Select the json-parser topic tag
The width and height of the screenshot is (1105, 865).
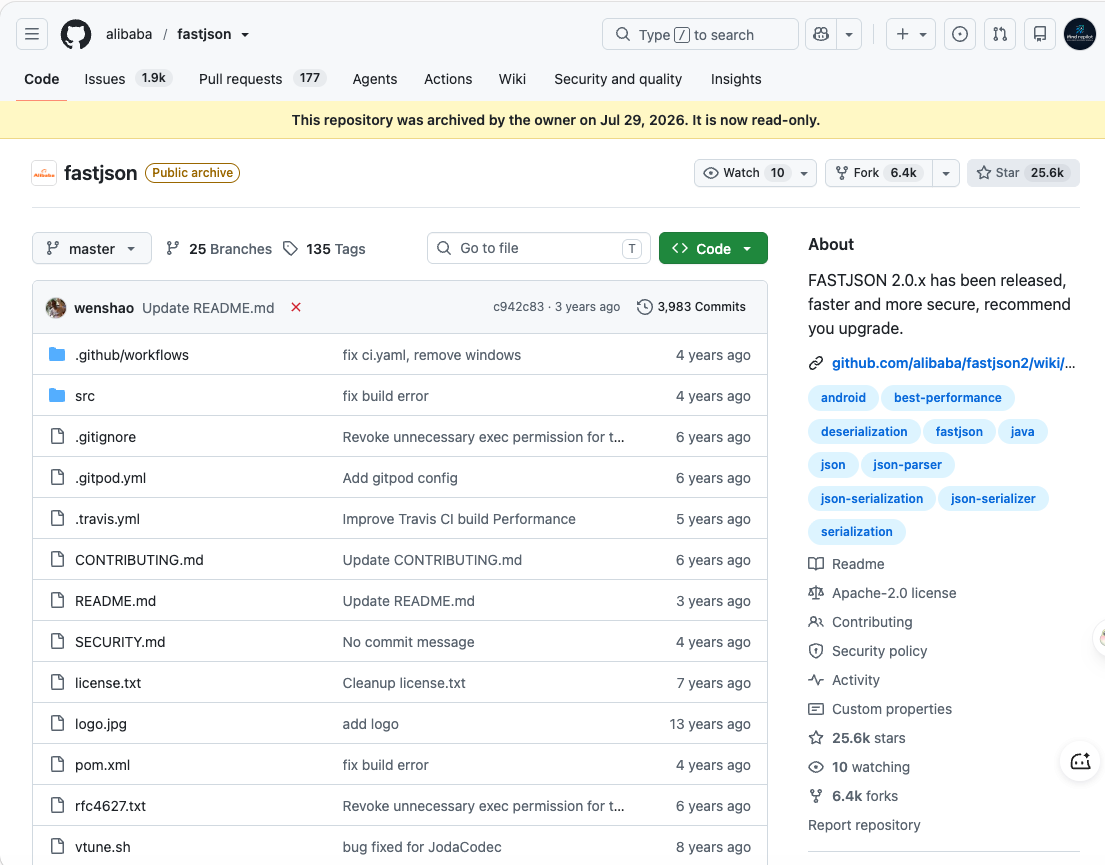[x=907, y=465]
